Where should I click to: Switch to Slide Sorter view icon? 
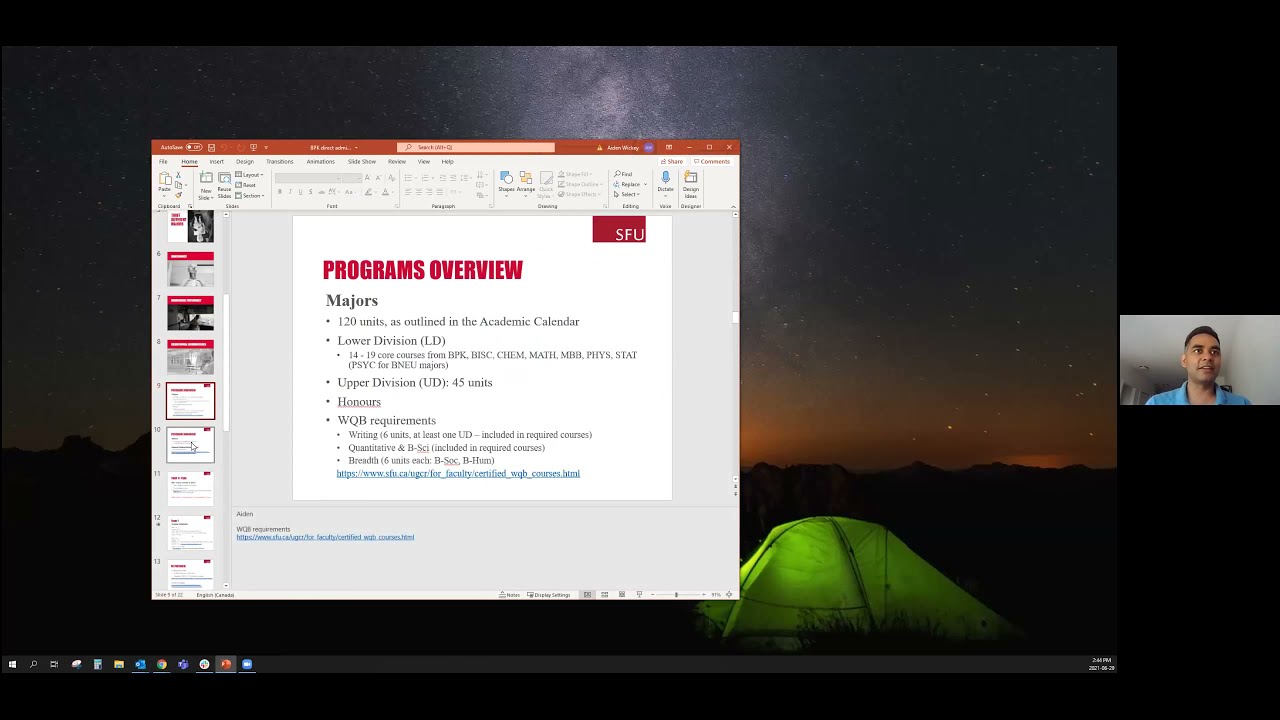tap(605, 595)
